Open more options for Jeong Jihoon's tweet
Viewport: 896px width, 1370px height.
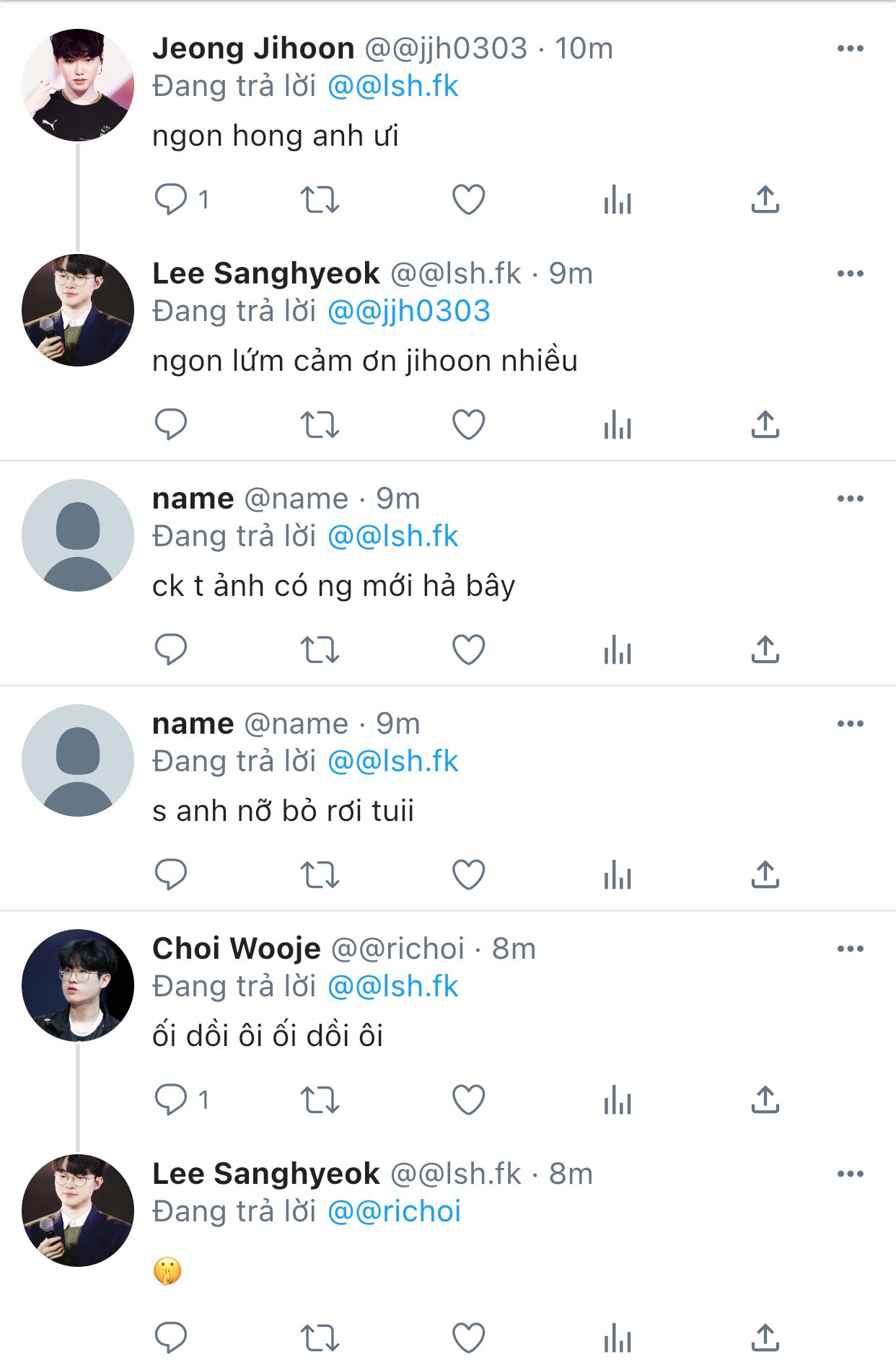pyautogui.click(x=851, y=49)
